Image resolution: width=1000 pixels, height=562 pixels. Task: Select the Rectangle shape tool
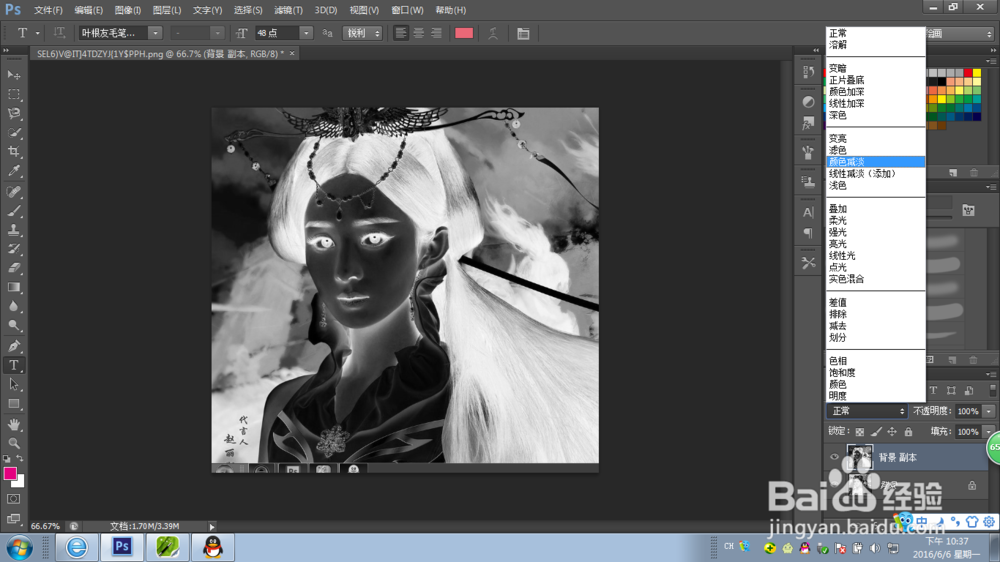point(13,404)
